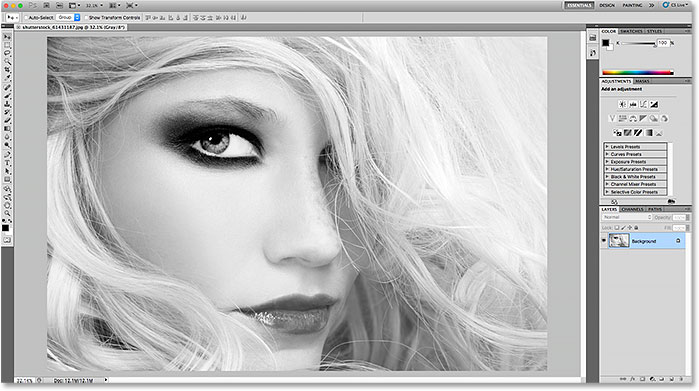Screen dimensions: 699x391
Task: Add a Brightness/Contrast adjustment
Action: click(622, 104)
